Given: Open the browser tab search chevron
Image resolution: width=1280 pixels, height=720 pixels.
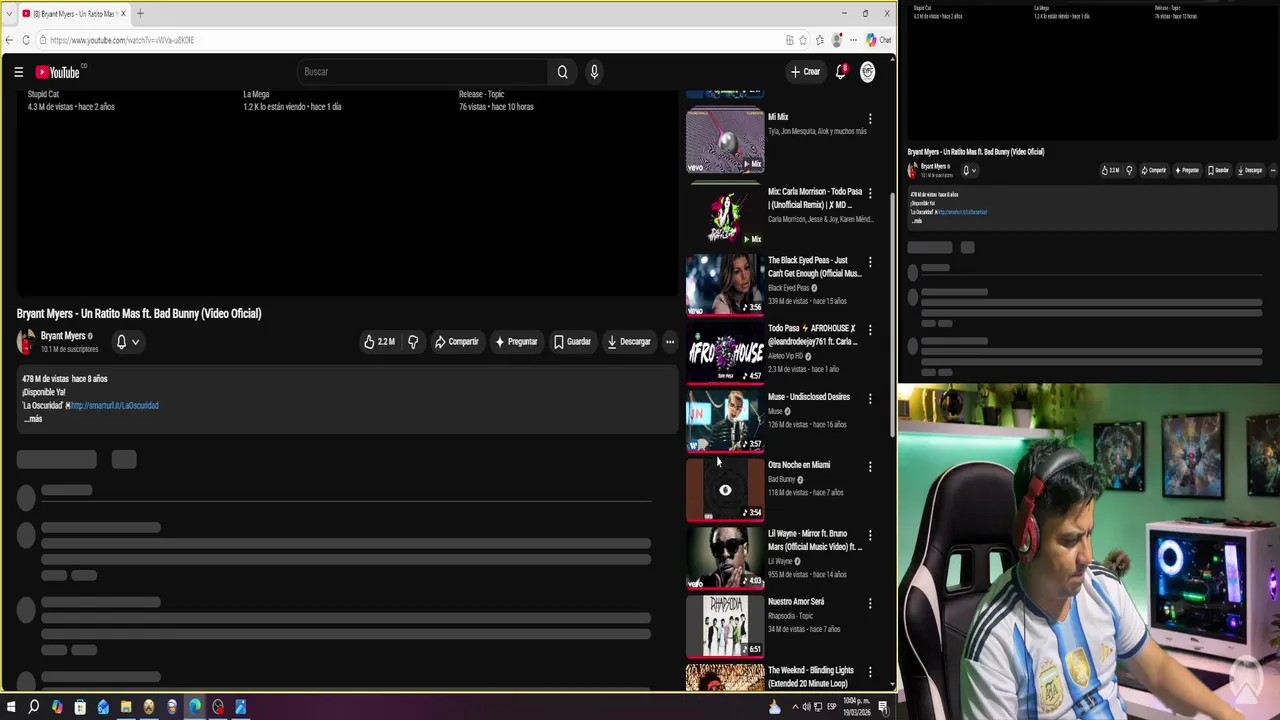Looking at the screenshot, I should 10,14.
